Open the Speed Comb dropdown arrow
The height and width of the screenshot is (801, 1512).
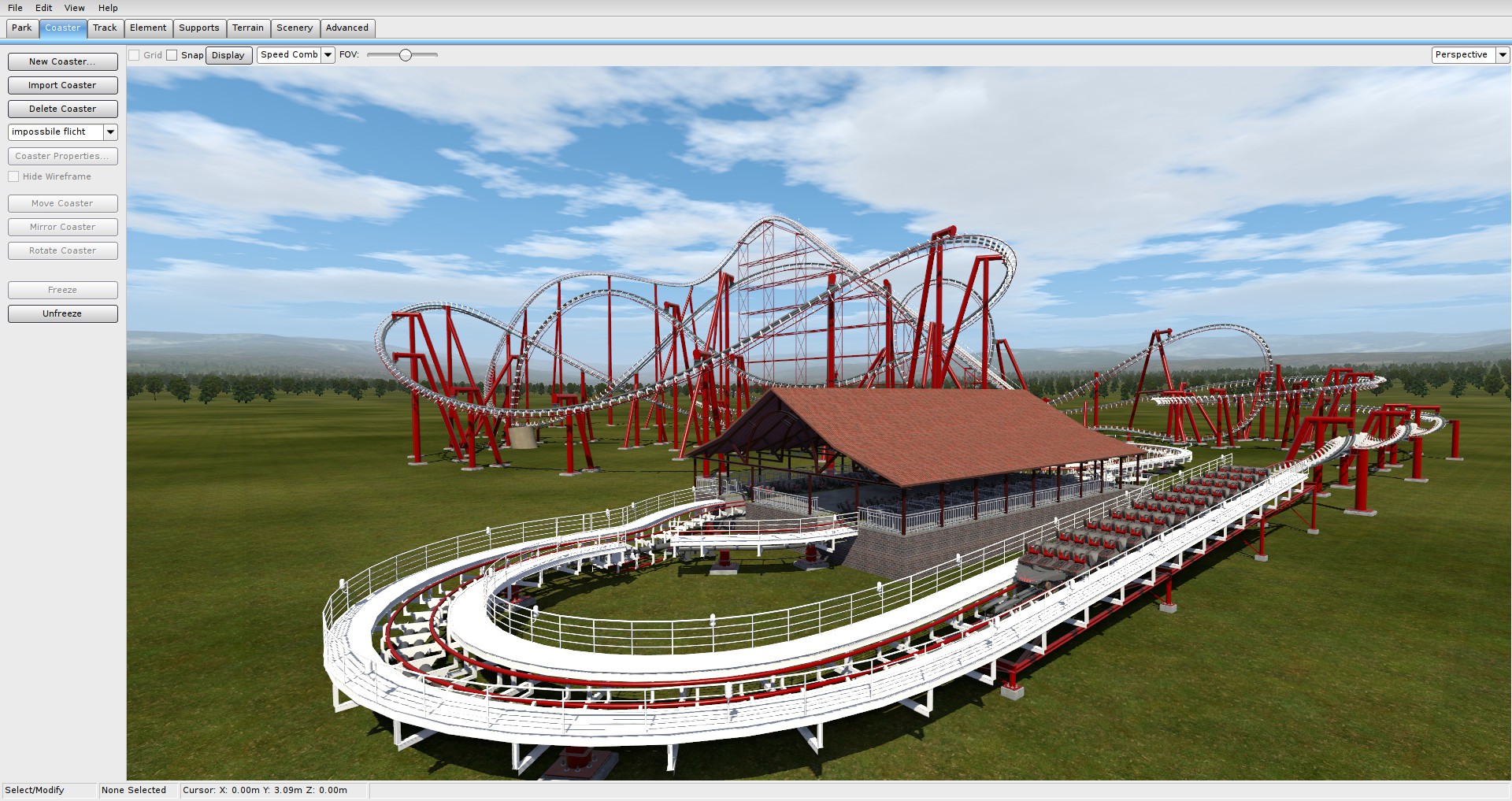pyautogui.click(x=328, y=55)
